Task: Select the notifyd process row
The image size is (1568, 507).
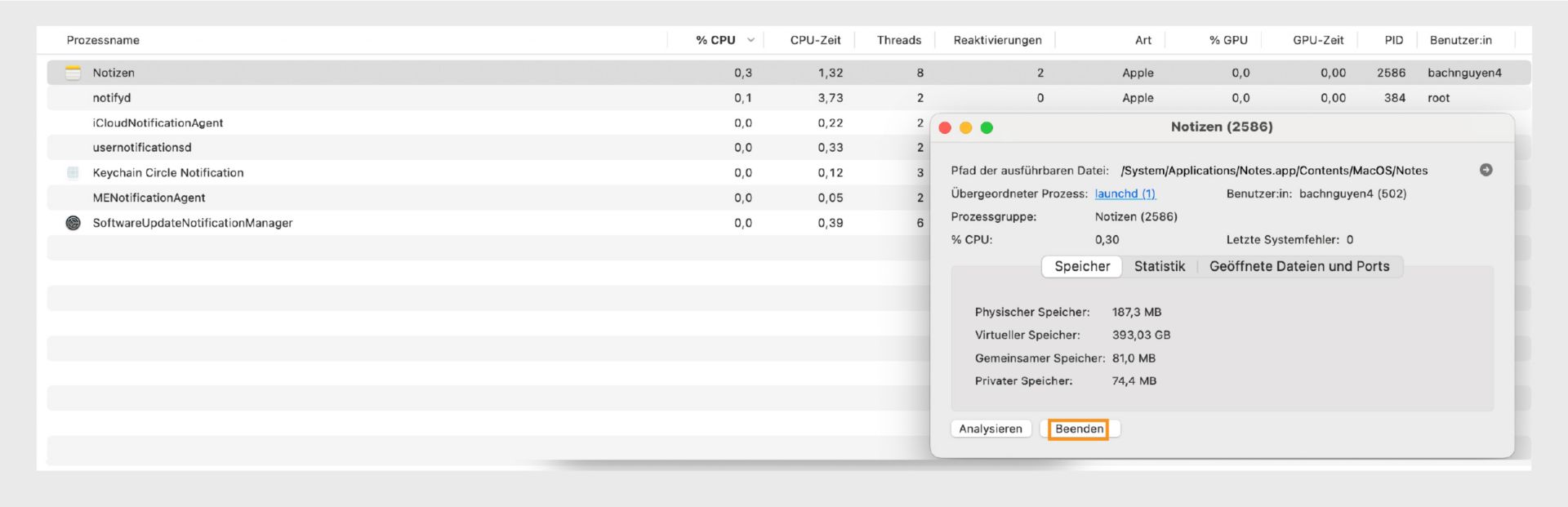Action: point(788,98)
